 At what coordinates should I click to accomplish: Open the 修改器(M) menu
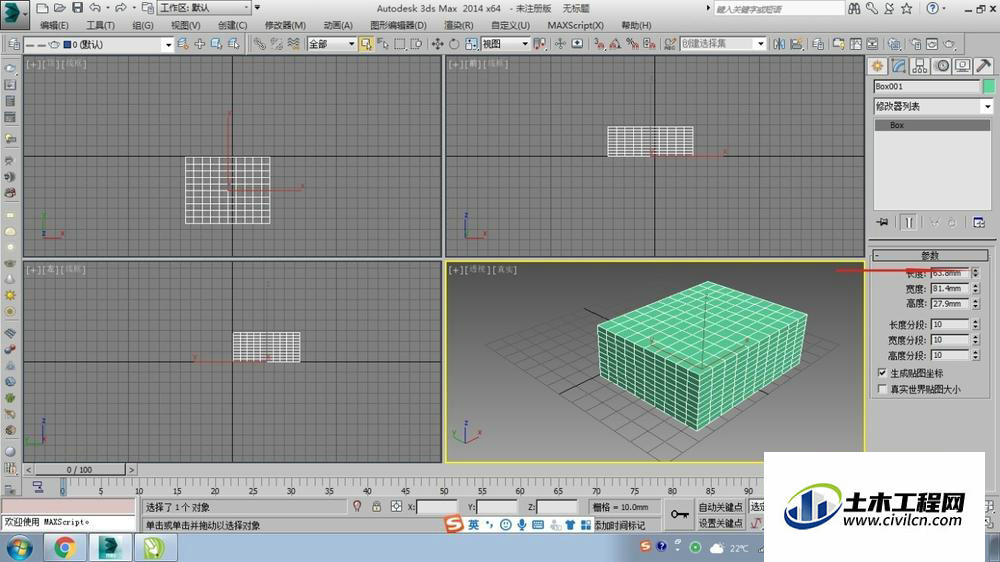click(285, 26)
